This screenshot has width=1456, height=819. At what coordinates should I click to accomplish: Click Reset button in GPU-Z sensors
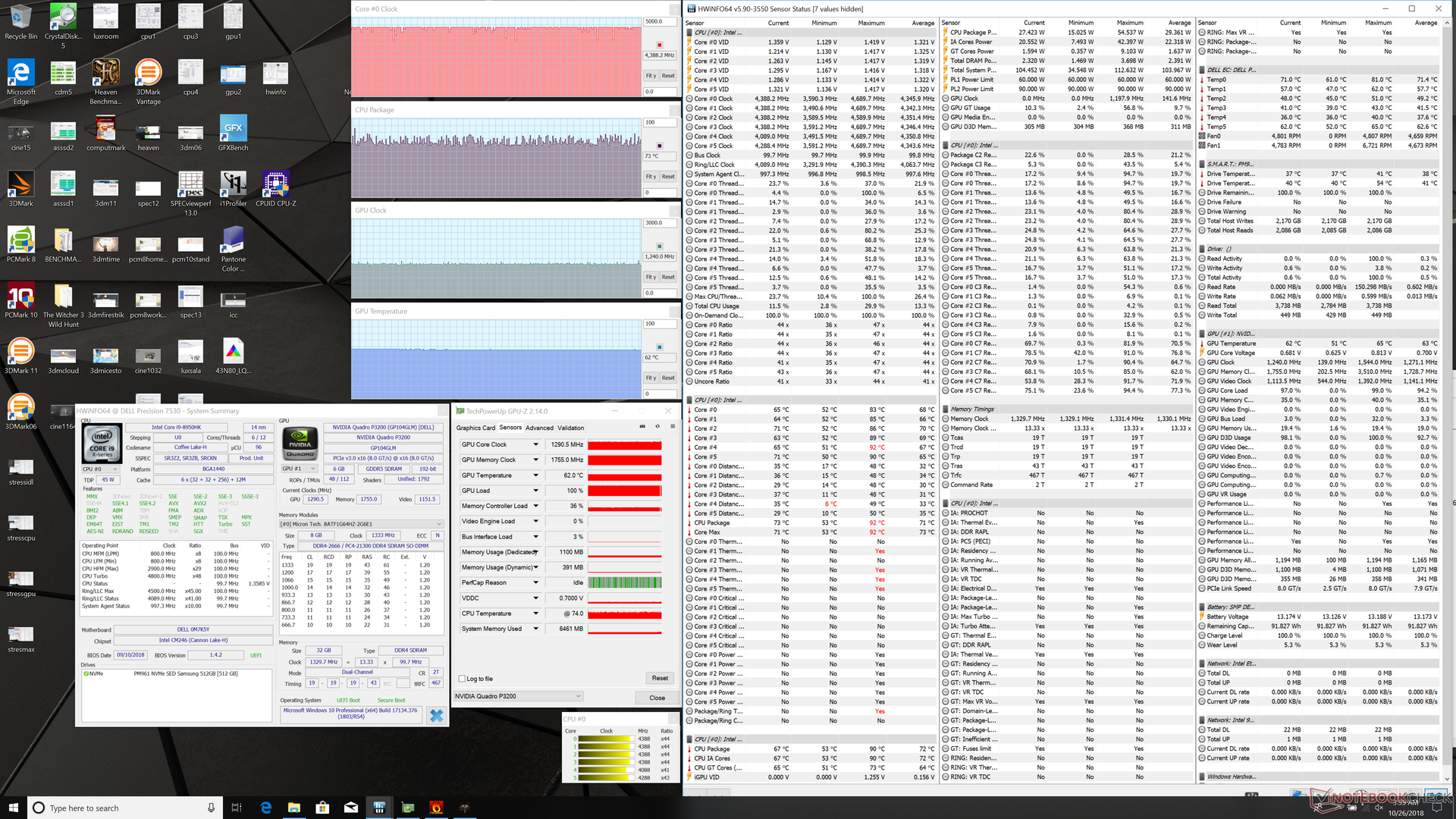660,678
